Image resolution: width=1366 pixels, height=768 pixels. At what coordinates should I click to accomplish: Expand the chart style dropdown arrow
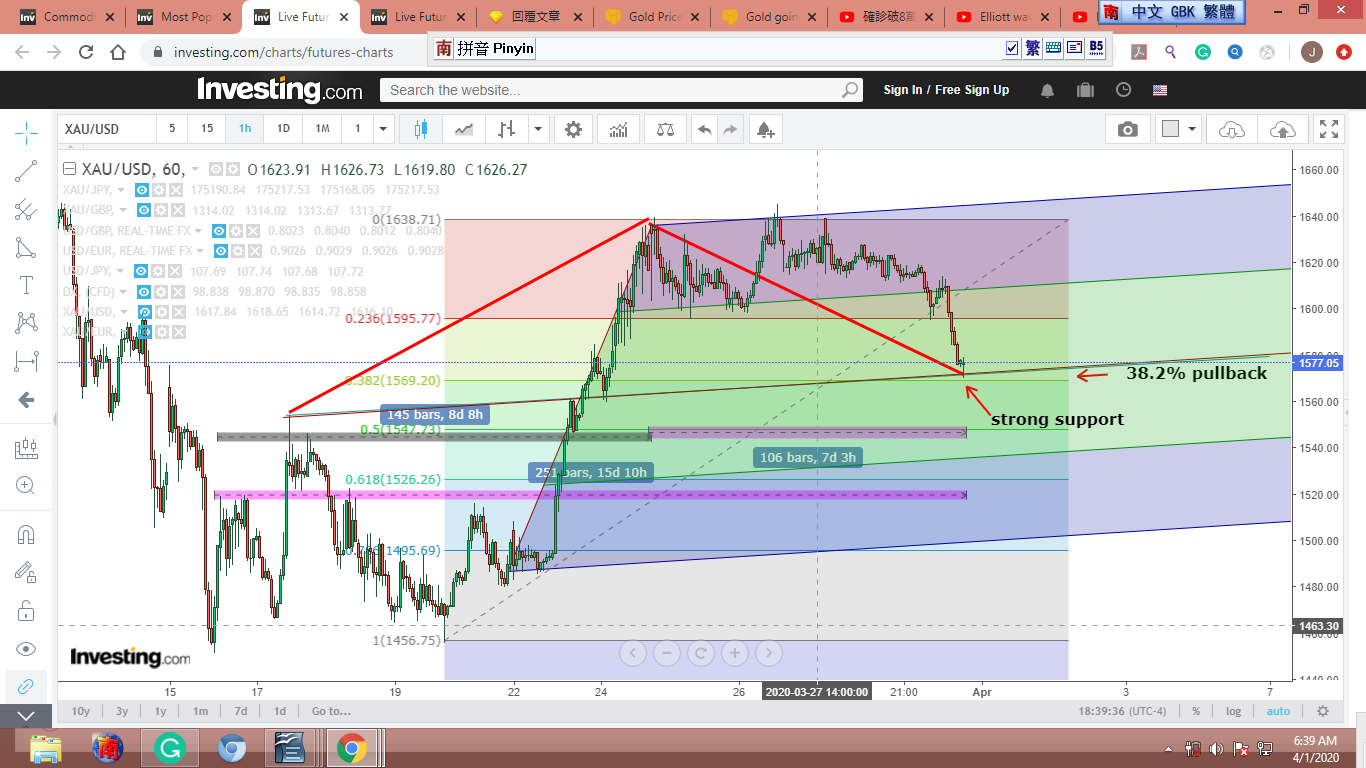point(539,129)
